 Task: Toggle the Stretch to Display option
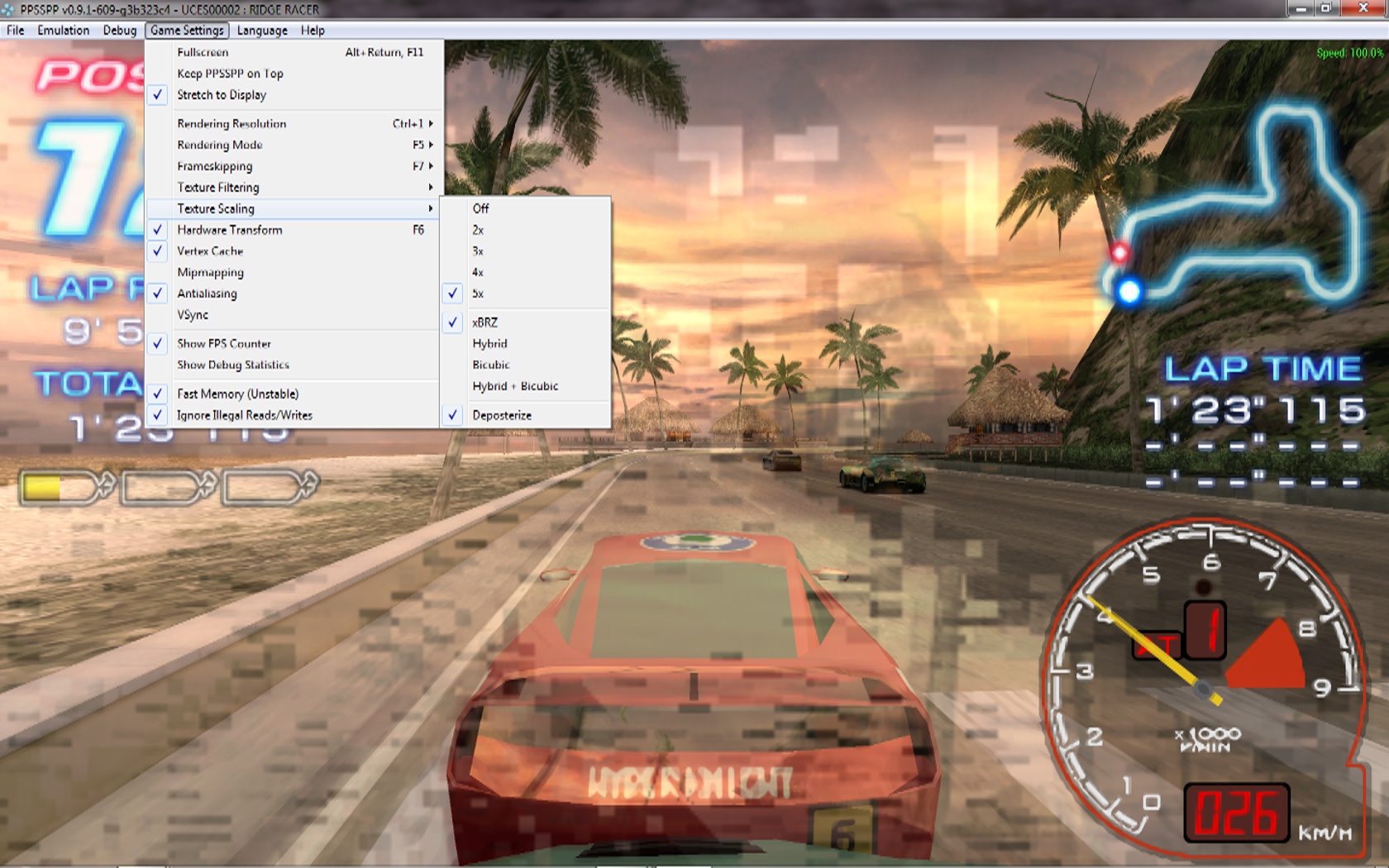point(222,95)
